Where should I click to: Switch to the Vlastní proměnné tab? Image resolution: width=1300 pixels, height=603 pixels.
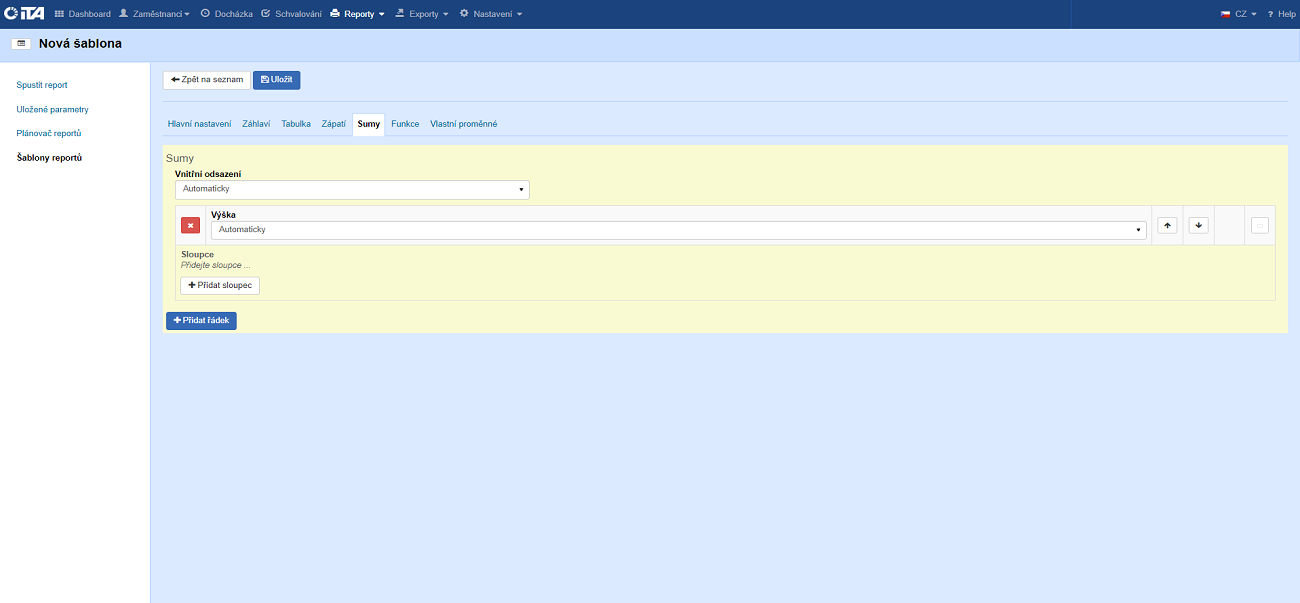pyautogui.click(x=463, y=124)
